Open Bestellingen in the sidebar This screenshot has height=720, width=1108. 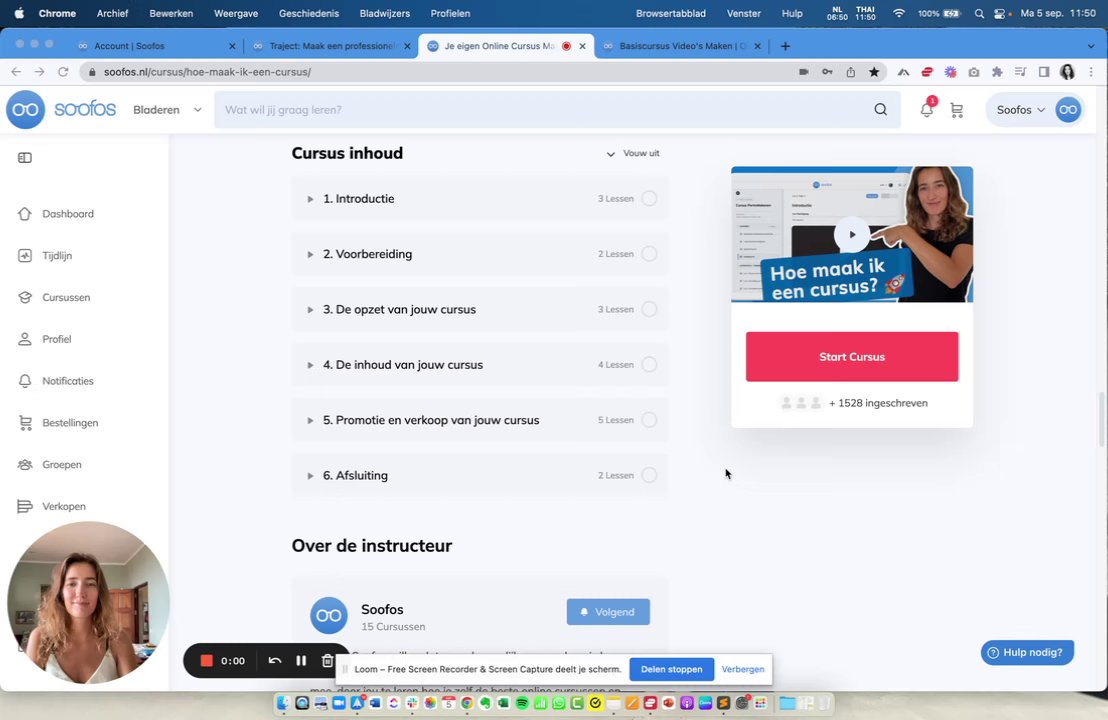tap(70, 423)
